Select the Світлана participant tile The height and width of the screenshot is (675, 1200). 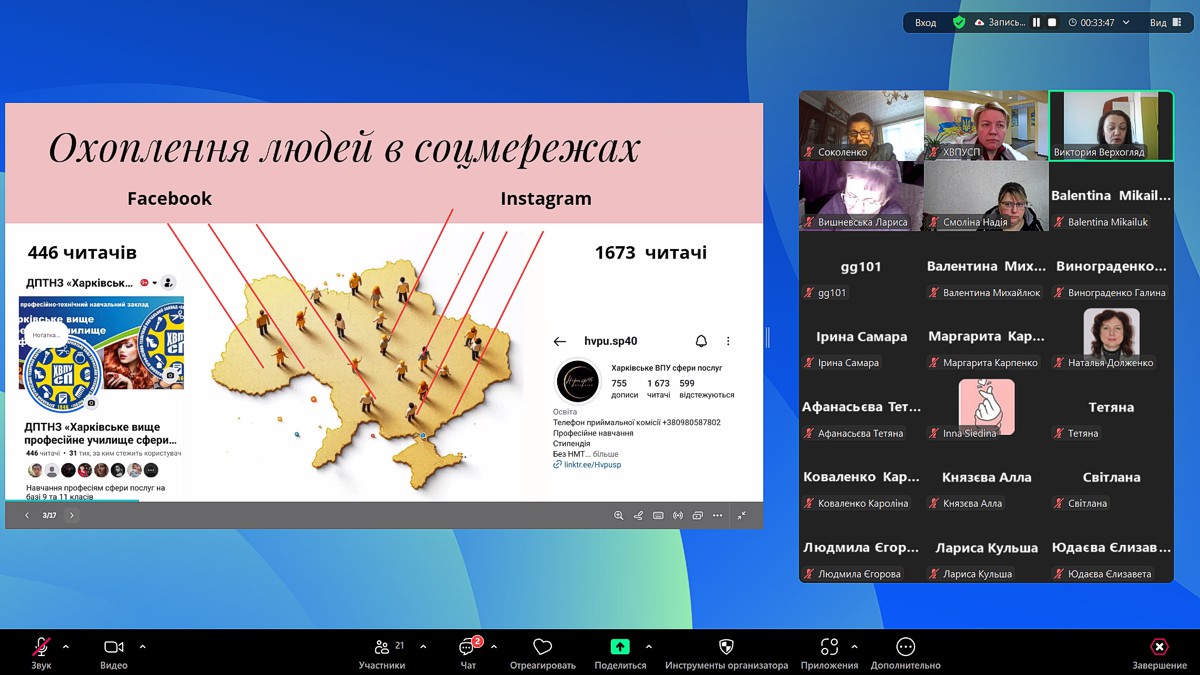point(1110,478)
